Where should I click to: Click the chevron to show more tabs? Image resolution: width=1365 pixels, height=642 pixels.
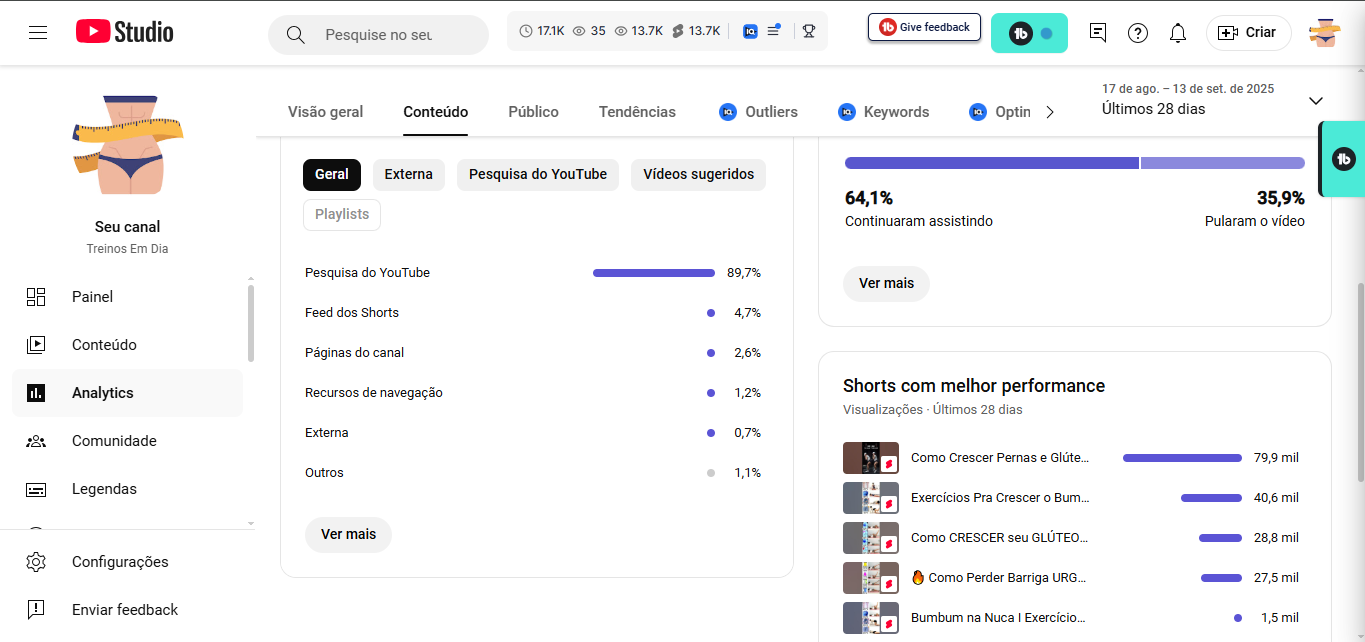tap(1049, 112)
